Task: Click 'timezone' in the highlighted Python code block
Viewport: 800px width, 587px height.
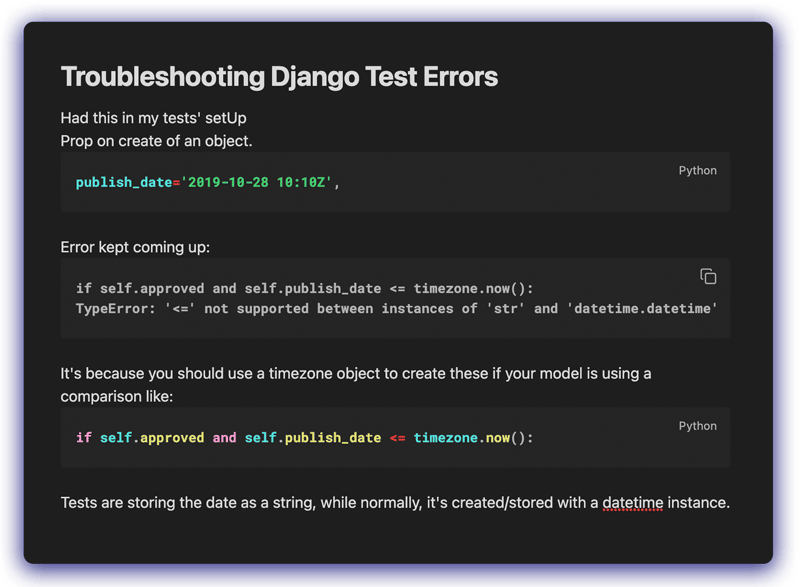Action: pyautogui.click(x=445, y=438)
